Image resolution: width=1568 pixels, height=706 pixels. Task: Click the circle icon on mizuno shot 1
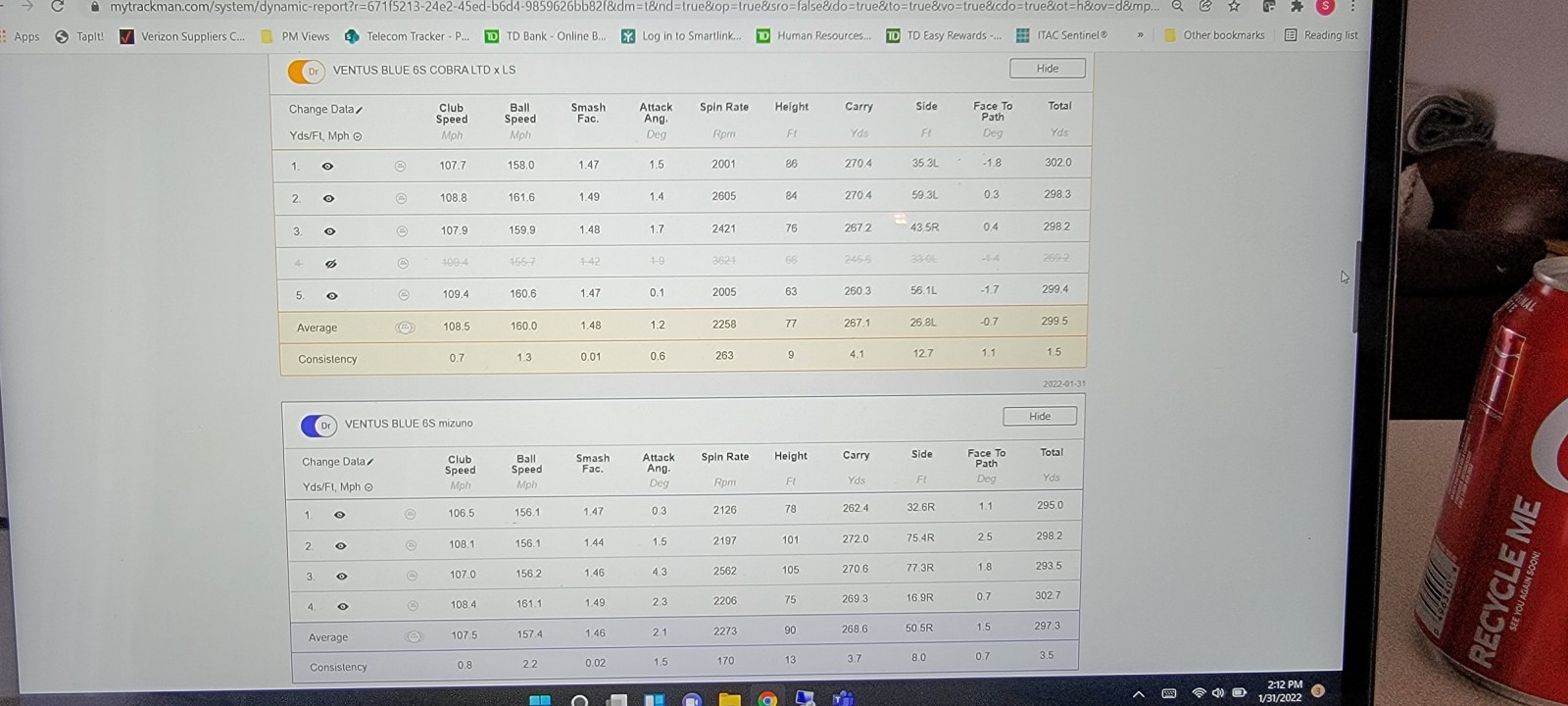pos(410,514)
